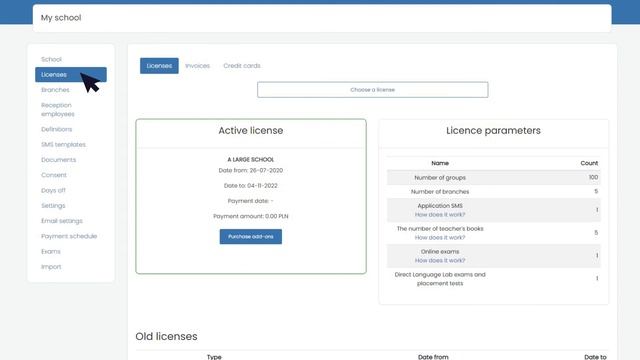Click the Payment date text
This screenshot has height=360, width=640.
tap(251, 201)
